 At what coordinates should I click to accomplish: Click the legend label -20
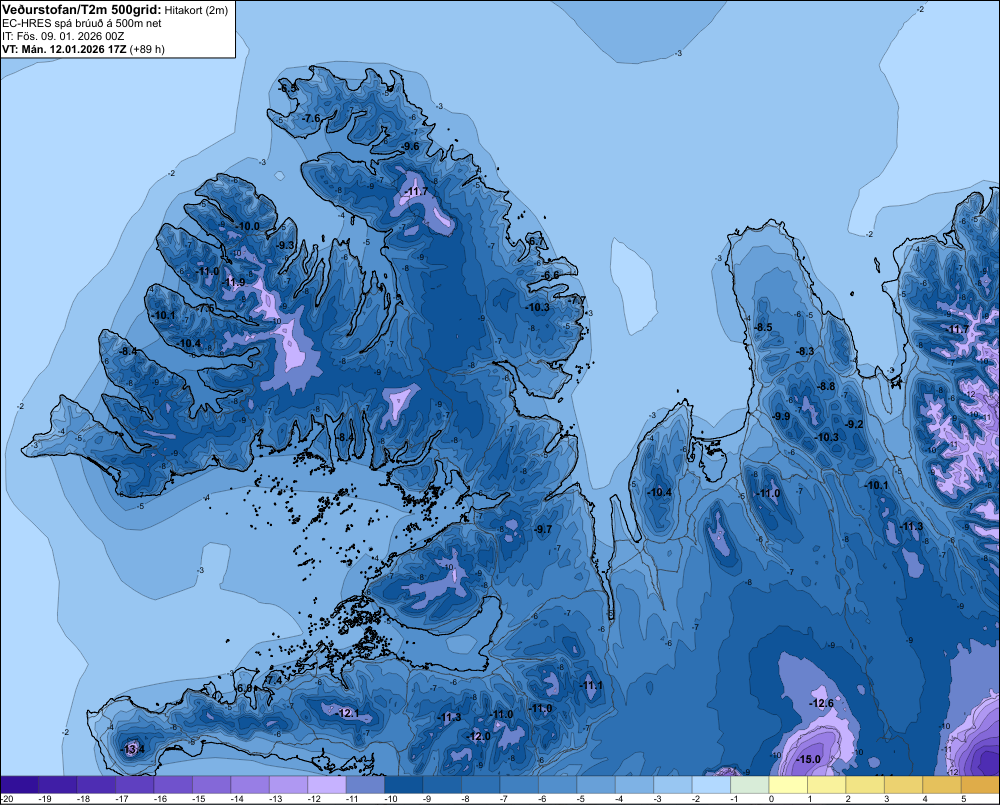tap(7, 799)
